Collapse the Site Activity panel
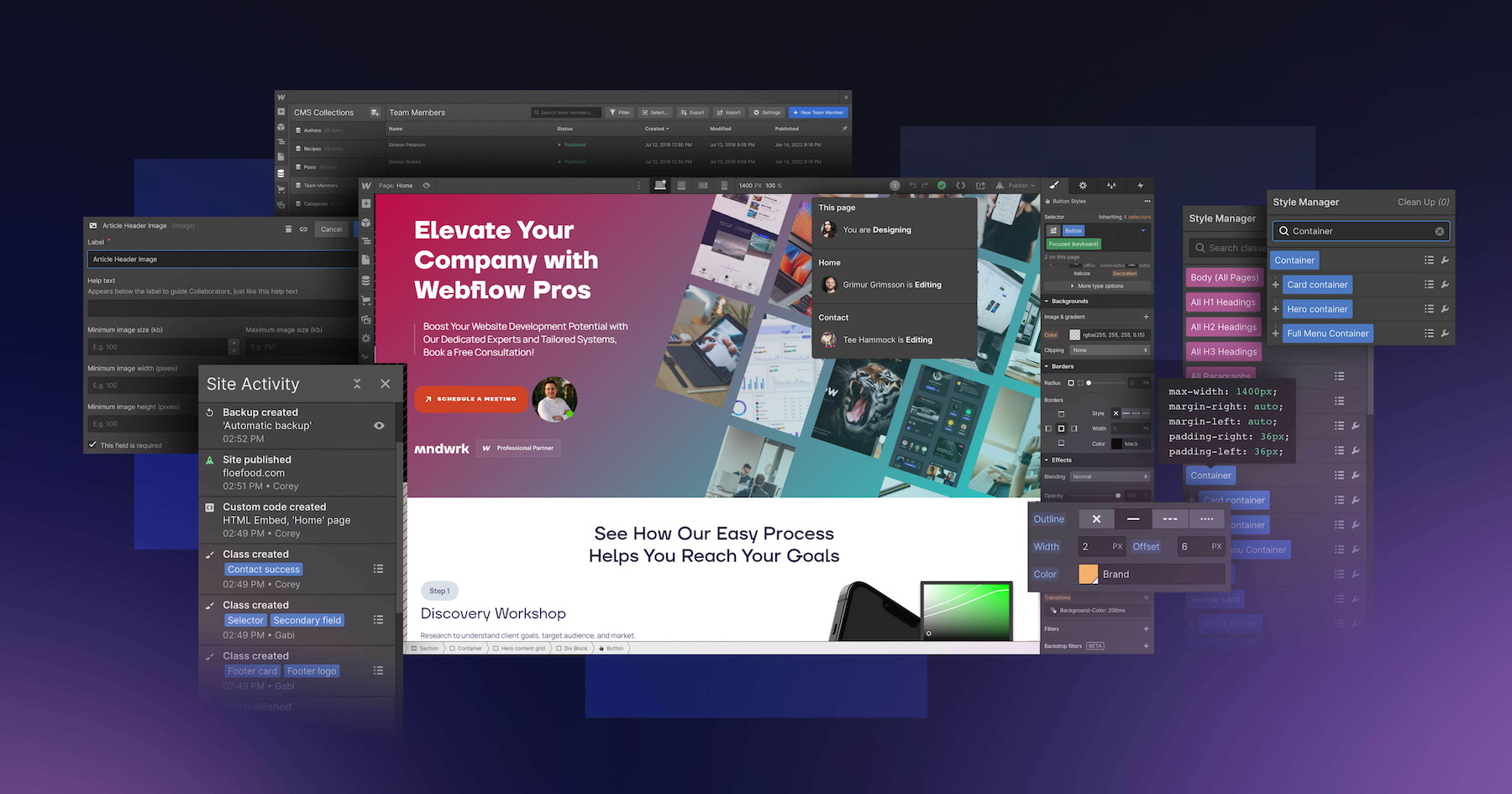Screen dimensions: 1512x794 [357, 384]
